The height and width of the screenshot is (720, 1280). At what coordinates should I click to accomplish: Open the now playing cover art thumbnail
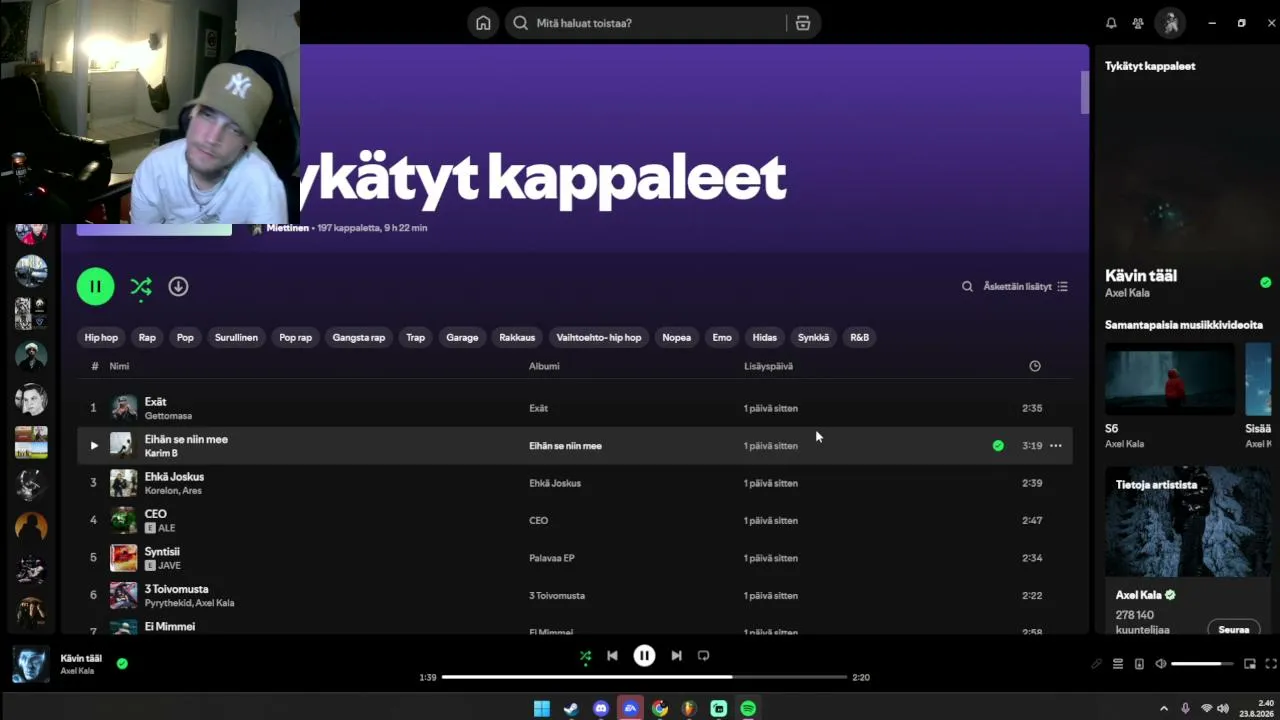[x=30, y=664]
